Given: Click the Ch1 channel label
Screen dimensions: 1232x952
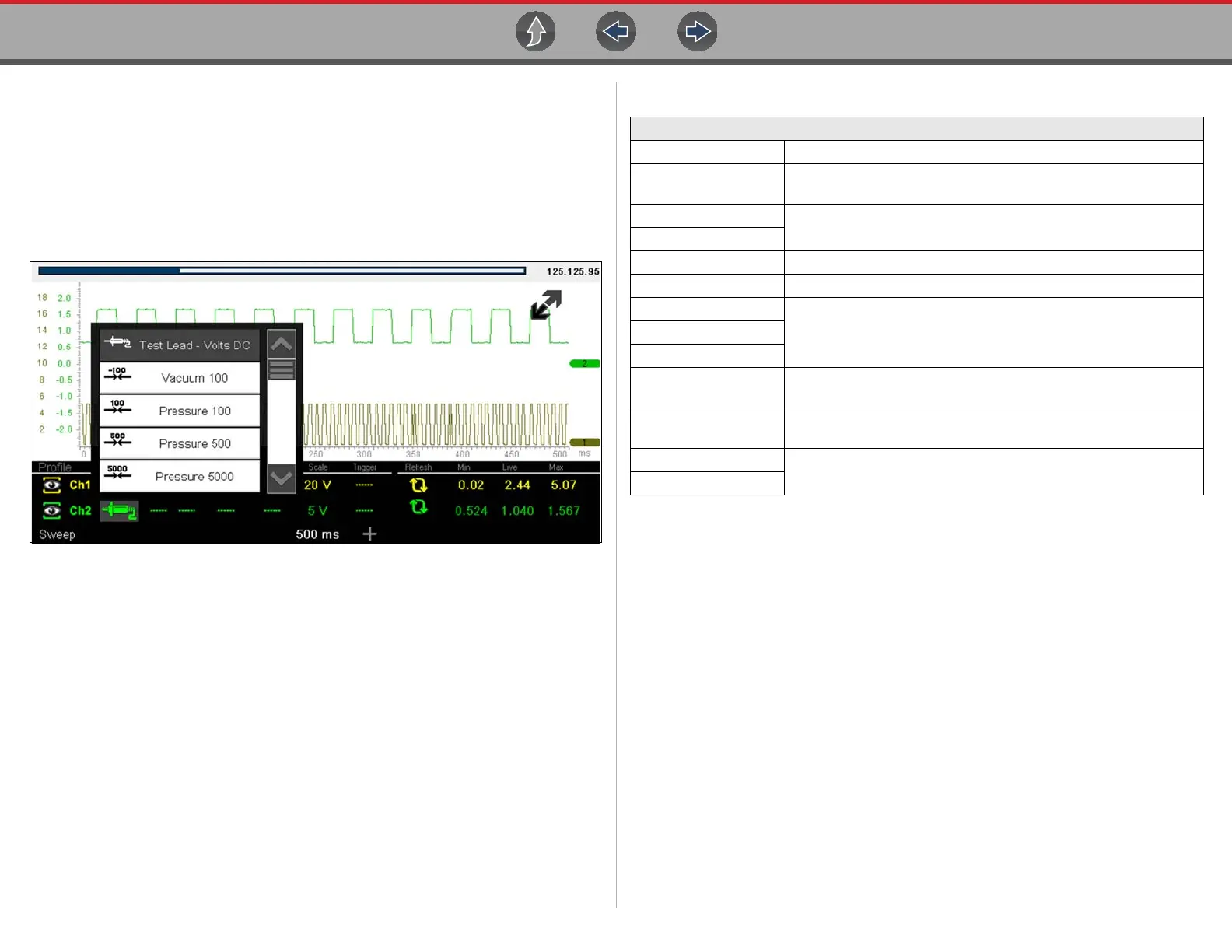Looking at the screenshot, I should 80,485.
